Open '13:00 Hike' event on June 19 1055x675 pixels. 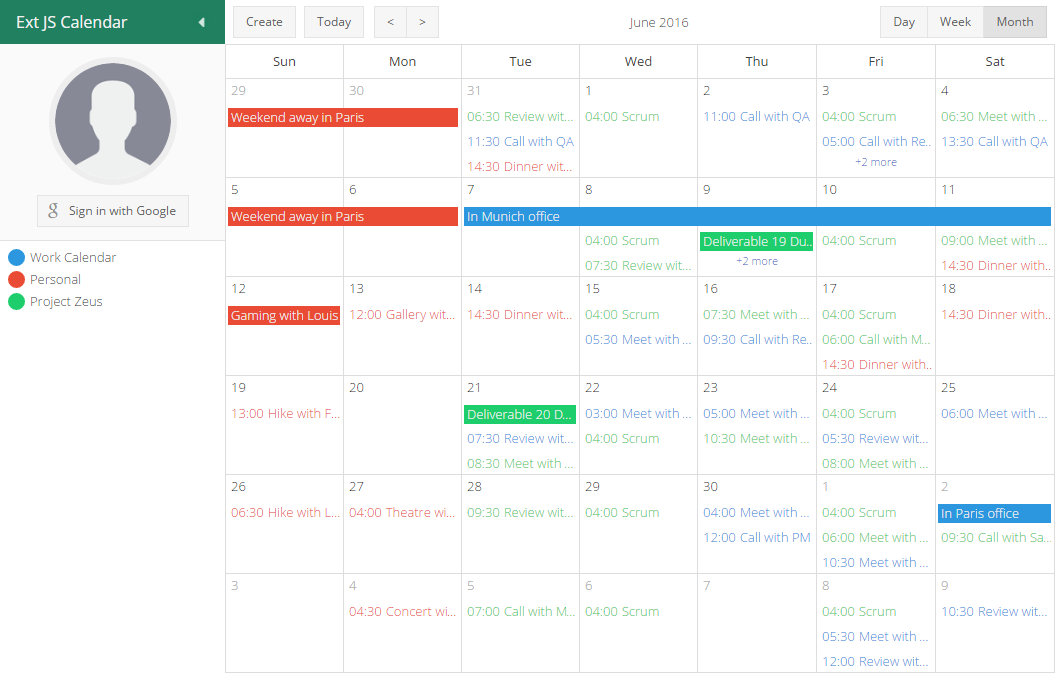pyautogui.click(x=285, y=414)
